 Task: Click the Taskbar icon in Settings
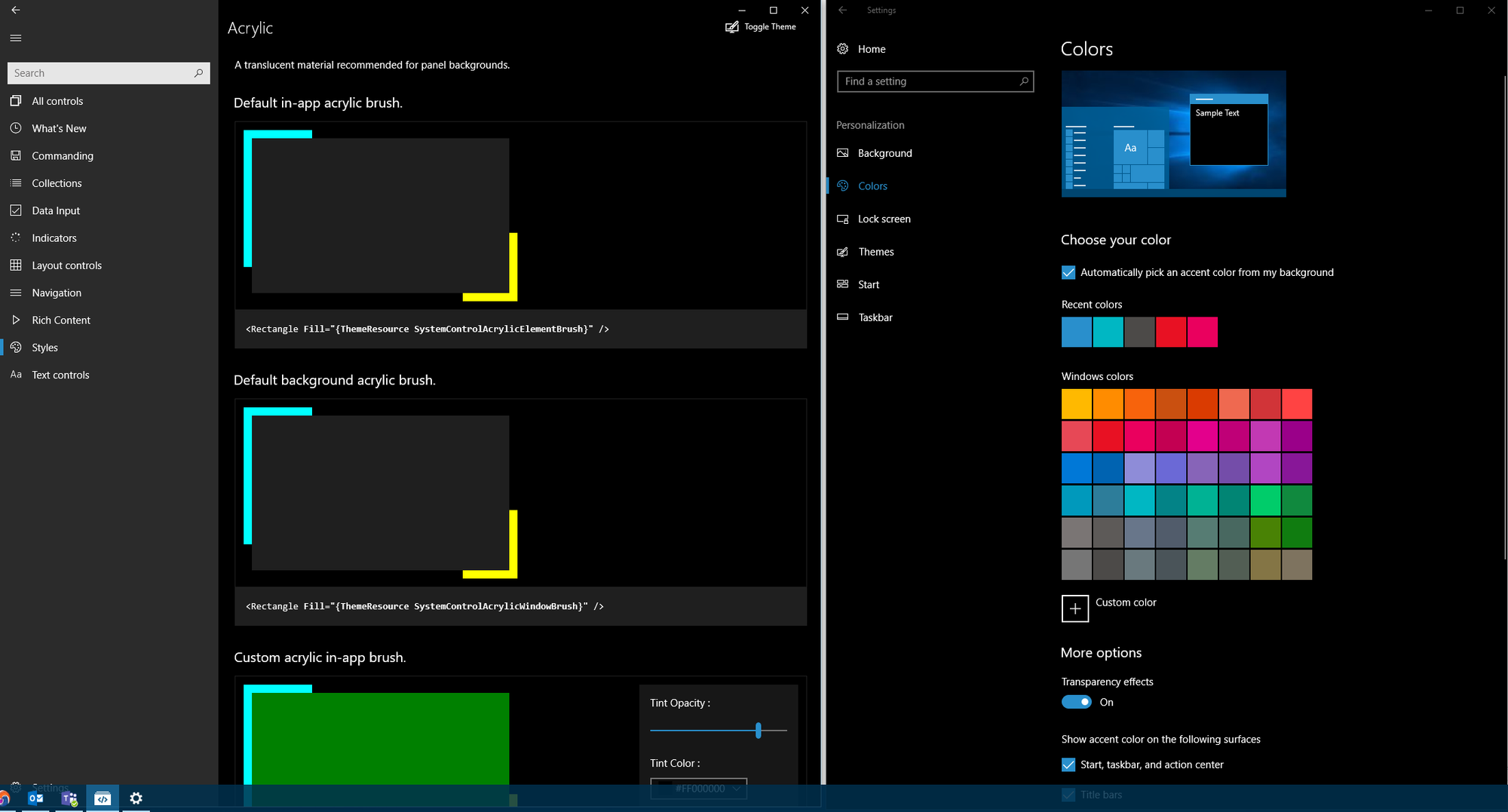click(843, 317)
